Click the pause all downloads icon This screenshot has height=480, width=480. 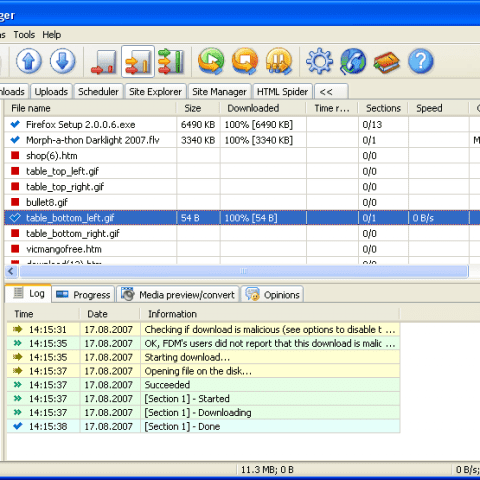(279, 61)
